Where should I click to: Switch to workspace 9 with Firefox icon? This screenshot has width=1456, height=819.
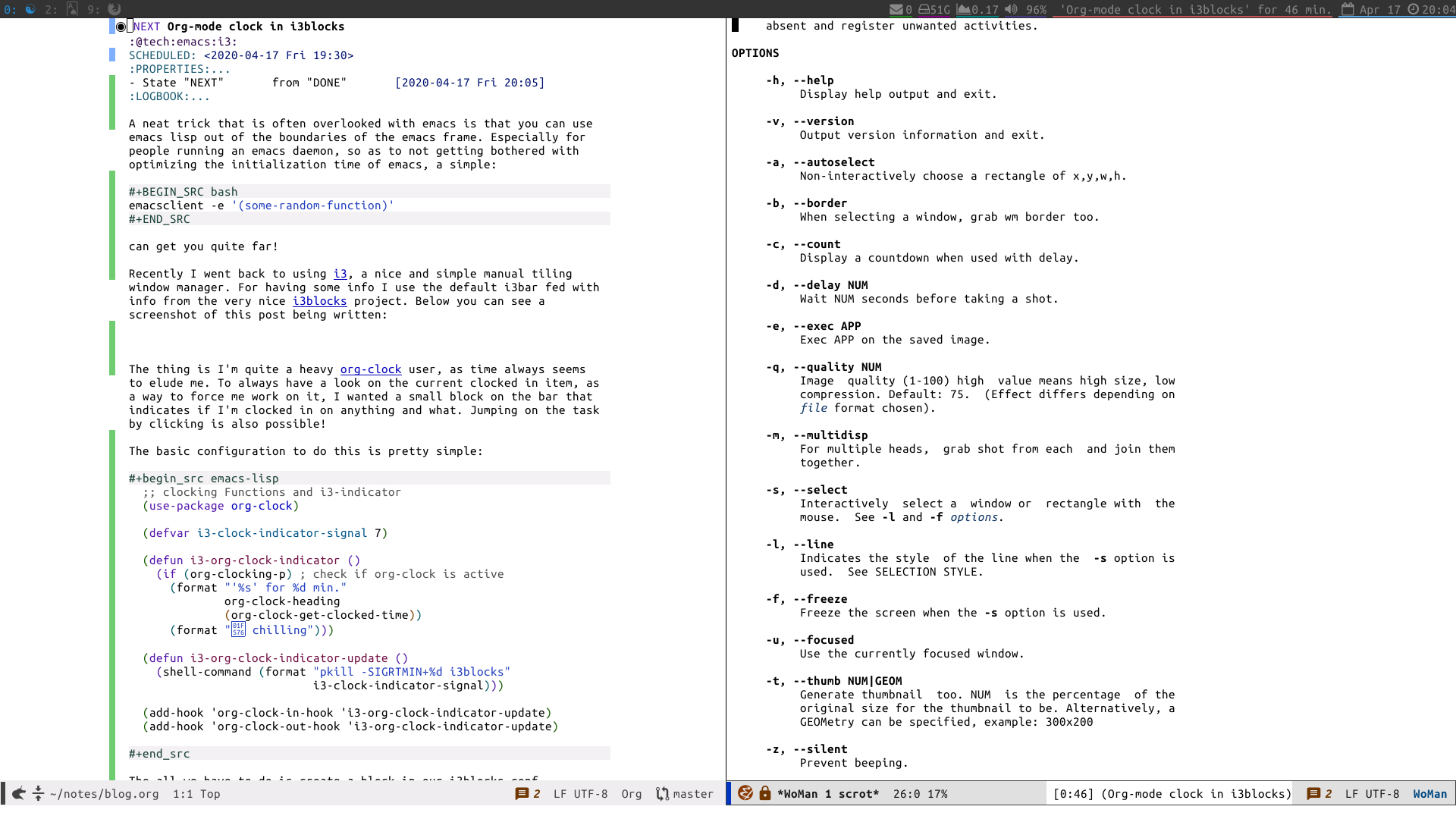pos(104,9)
